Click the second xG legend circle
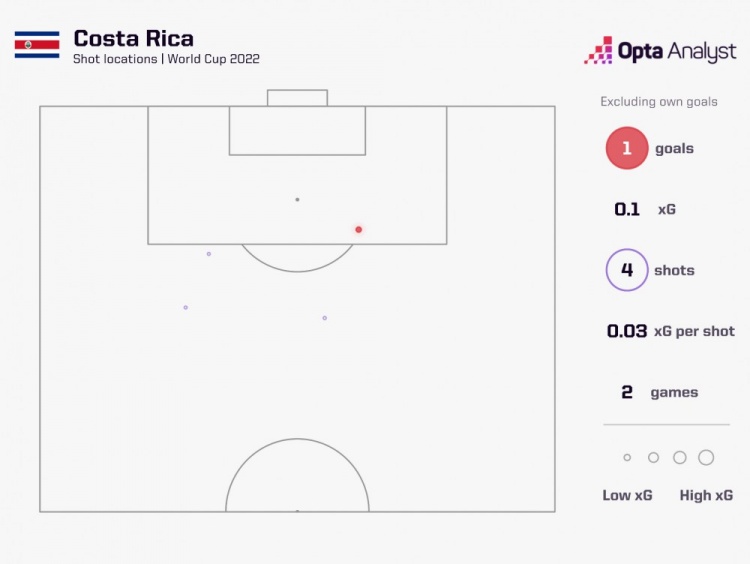Image resolution: width=750 pixels, height=564 pixels. coord(653,458)
